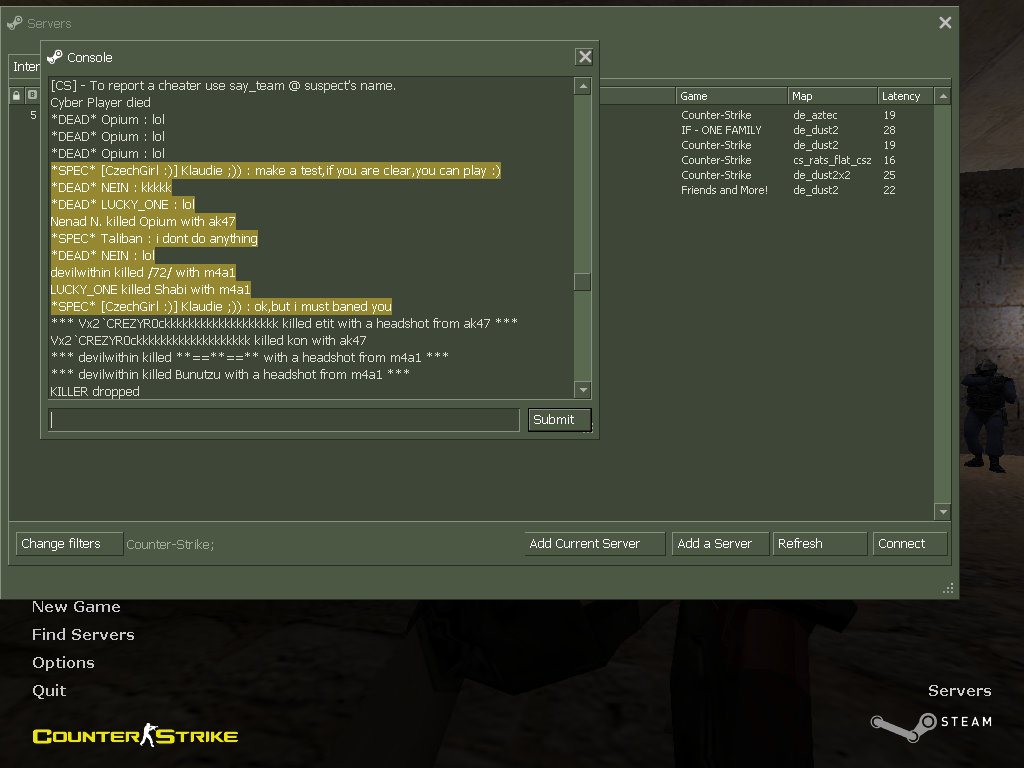1024x768 pixels.
Task: Click console scrollbar down arrow
Action: 583,390
